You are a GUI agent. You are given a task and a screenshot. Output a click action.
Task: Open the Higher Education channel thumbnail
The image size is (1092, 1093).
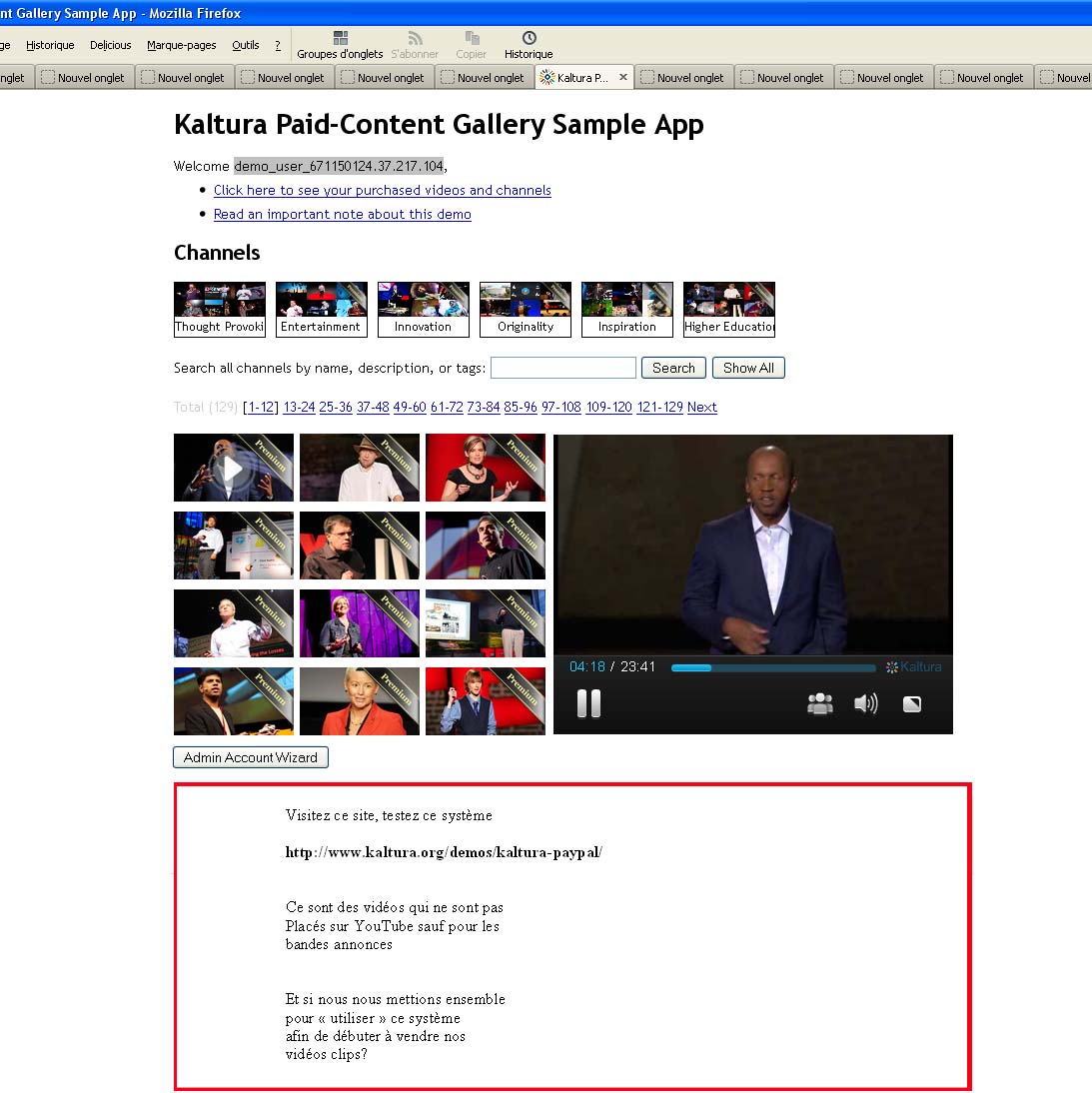pos(728,309)
